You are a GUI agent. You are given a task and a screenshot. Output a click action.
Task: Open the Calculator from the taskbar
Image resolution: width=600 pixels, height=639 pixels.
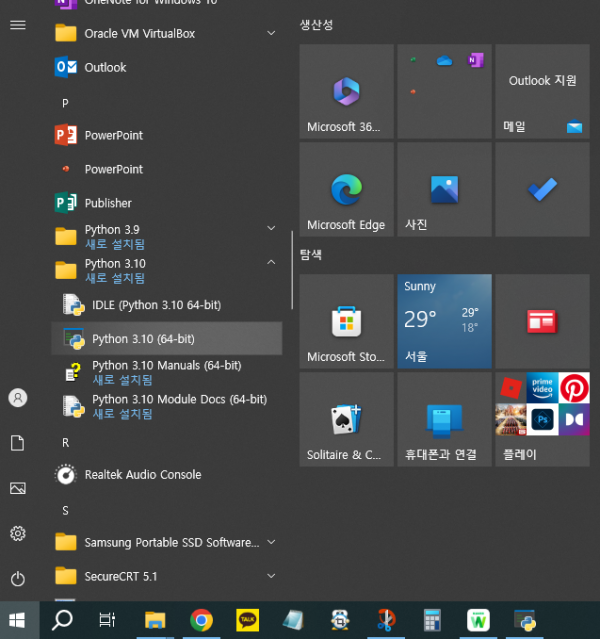click(432, 620)
